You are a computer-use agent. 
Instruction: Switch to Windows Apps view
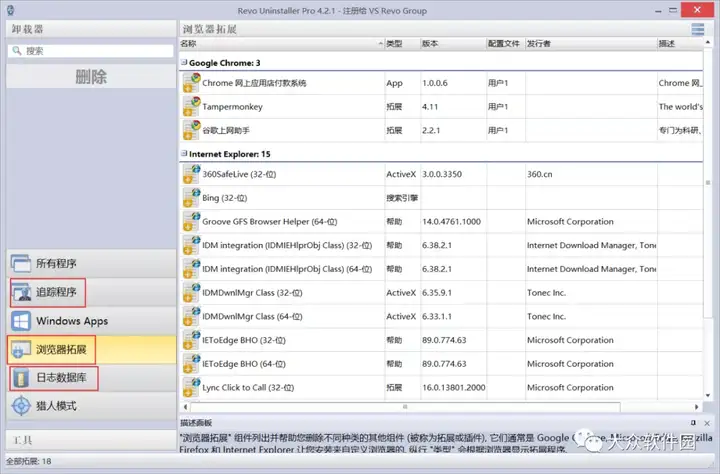point(91,321)
